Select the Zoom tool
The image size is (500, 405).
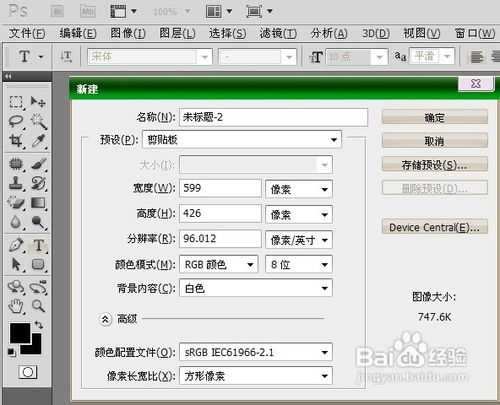click(38, 306)
